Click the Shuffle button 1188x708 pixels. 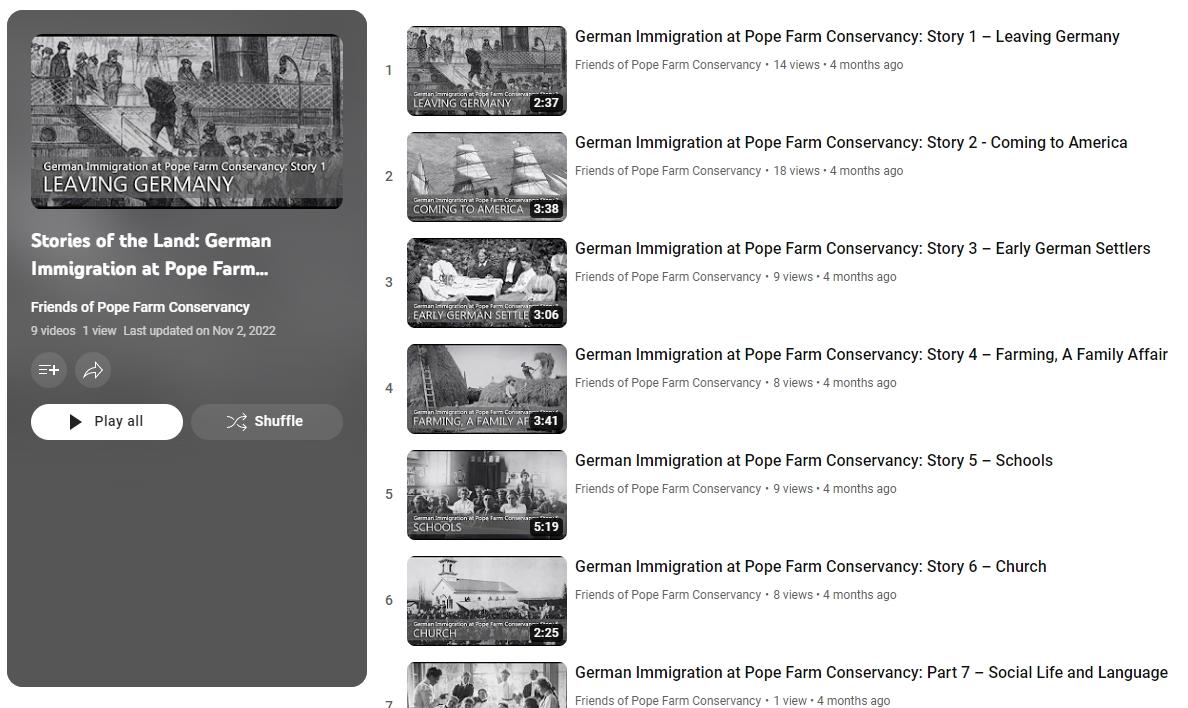[x=267, y=421]
